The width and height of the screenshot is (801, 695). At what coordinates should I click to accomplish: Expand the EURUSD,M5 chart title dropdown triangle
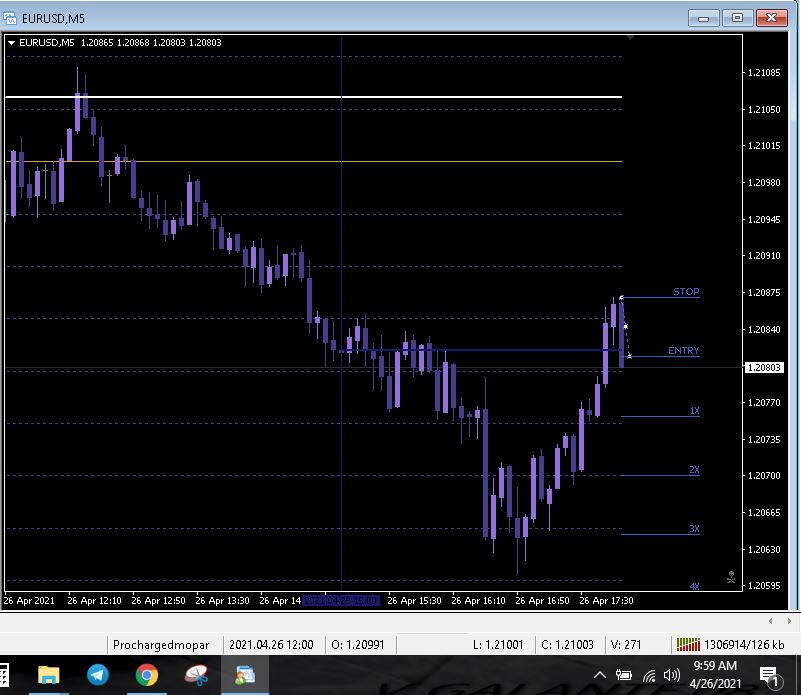coord(11,43)
